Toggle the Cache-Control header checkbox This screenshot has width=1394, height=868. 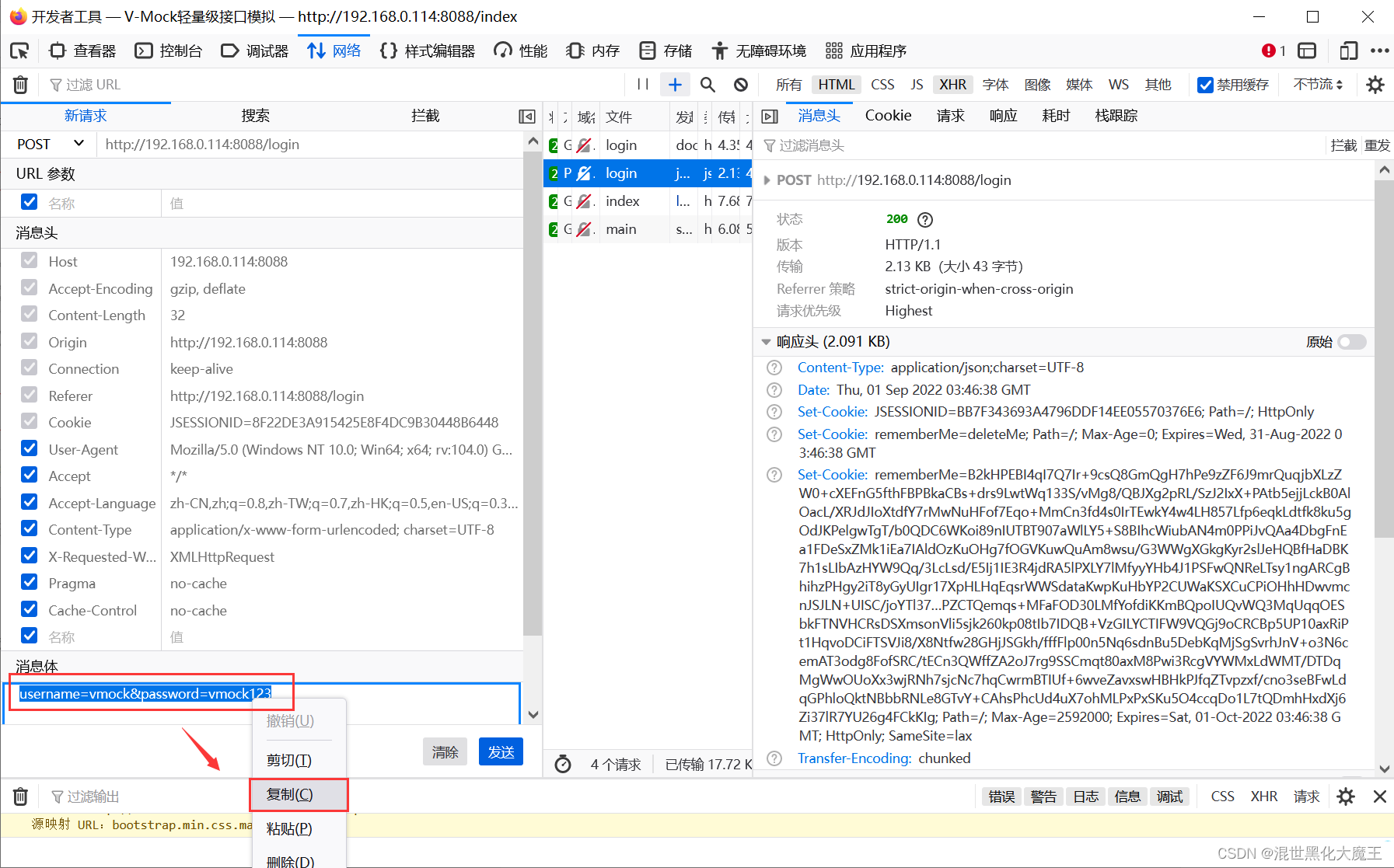[30, 609]
